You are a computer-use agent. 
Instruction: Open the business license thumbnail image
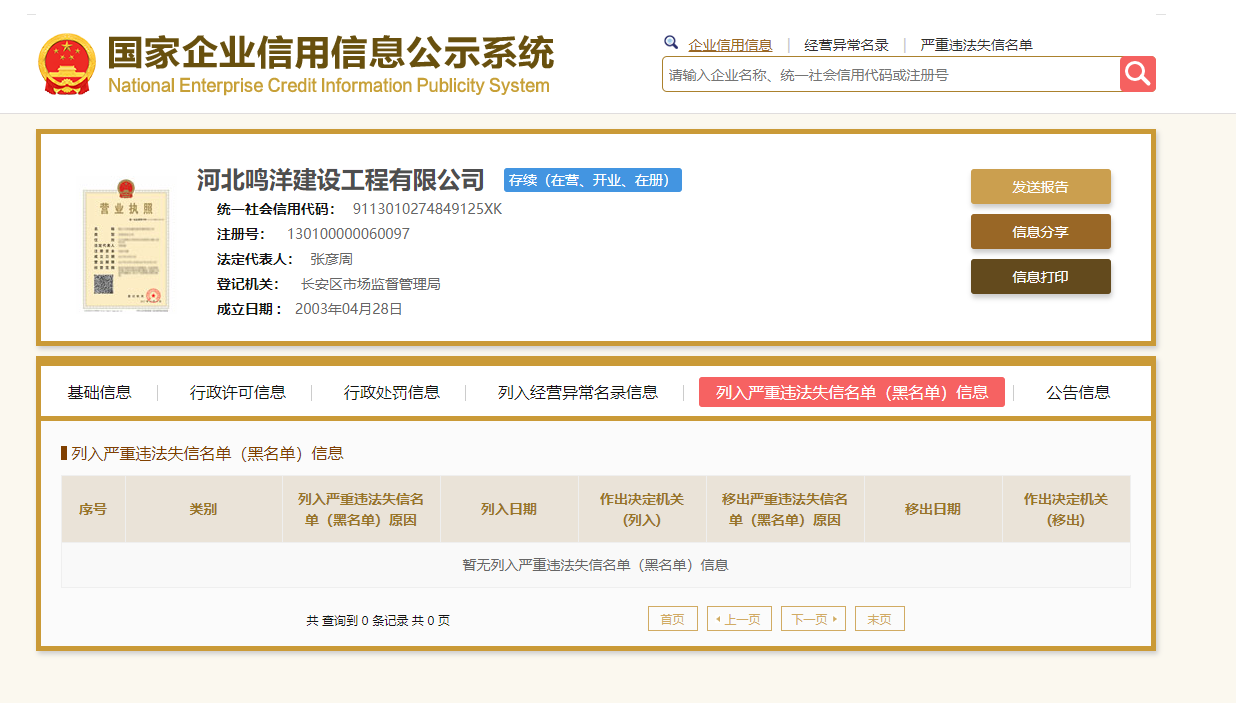tap(125, 246)
